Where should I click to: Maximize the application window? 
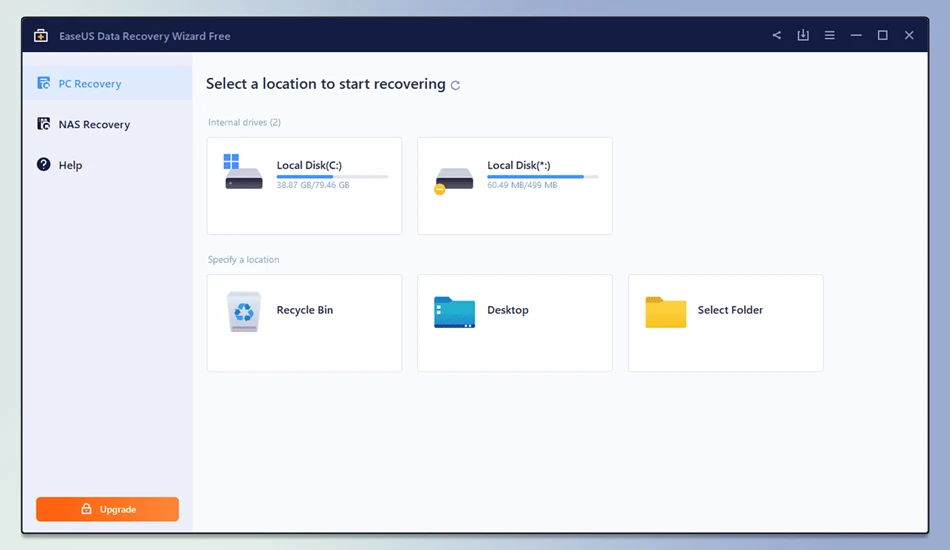882,35
